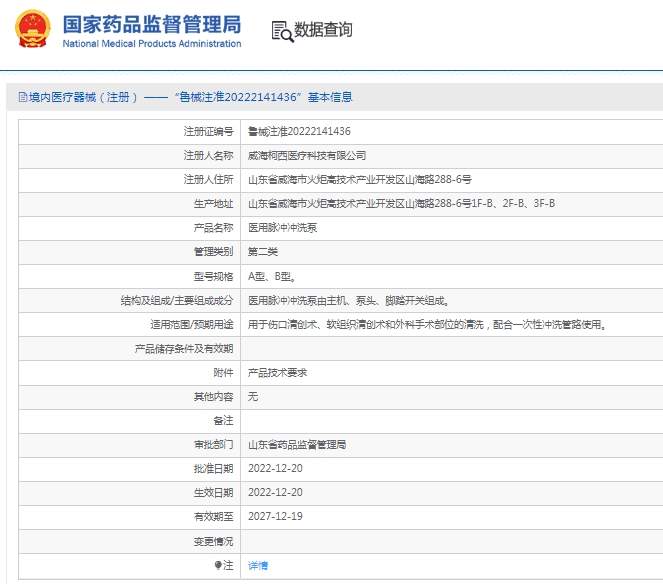
Task: Select the 批准日期 label
Action: click(x=214, y=469)
